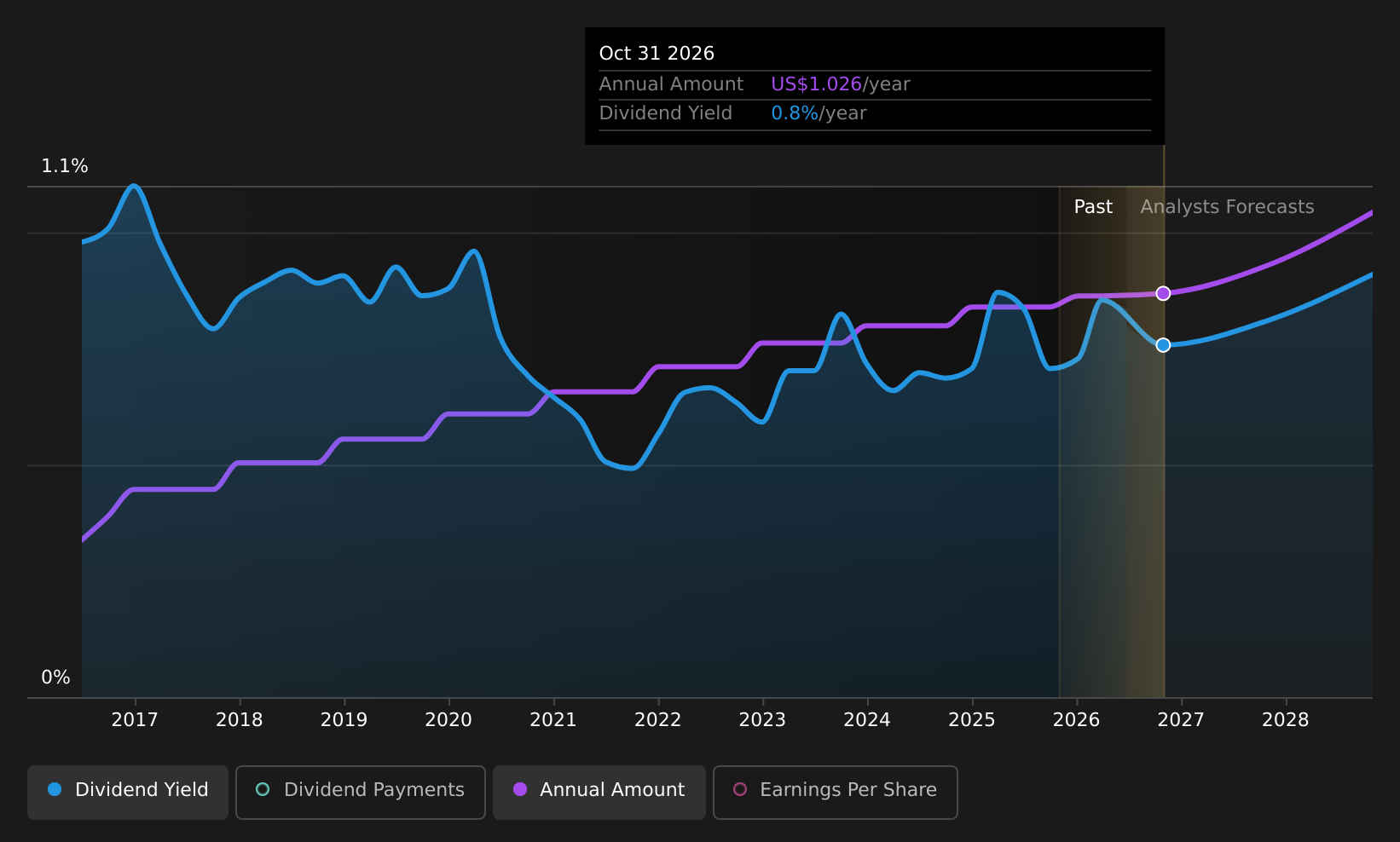Image resolution: width=1400 pixels, height=842 pixels.
Task: Click the 0% y-axis label
Action: 56,678
